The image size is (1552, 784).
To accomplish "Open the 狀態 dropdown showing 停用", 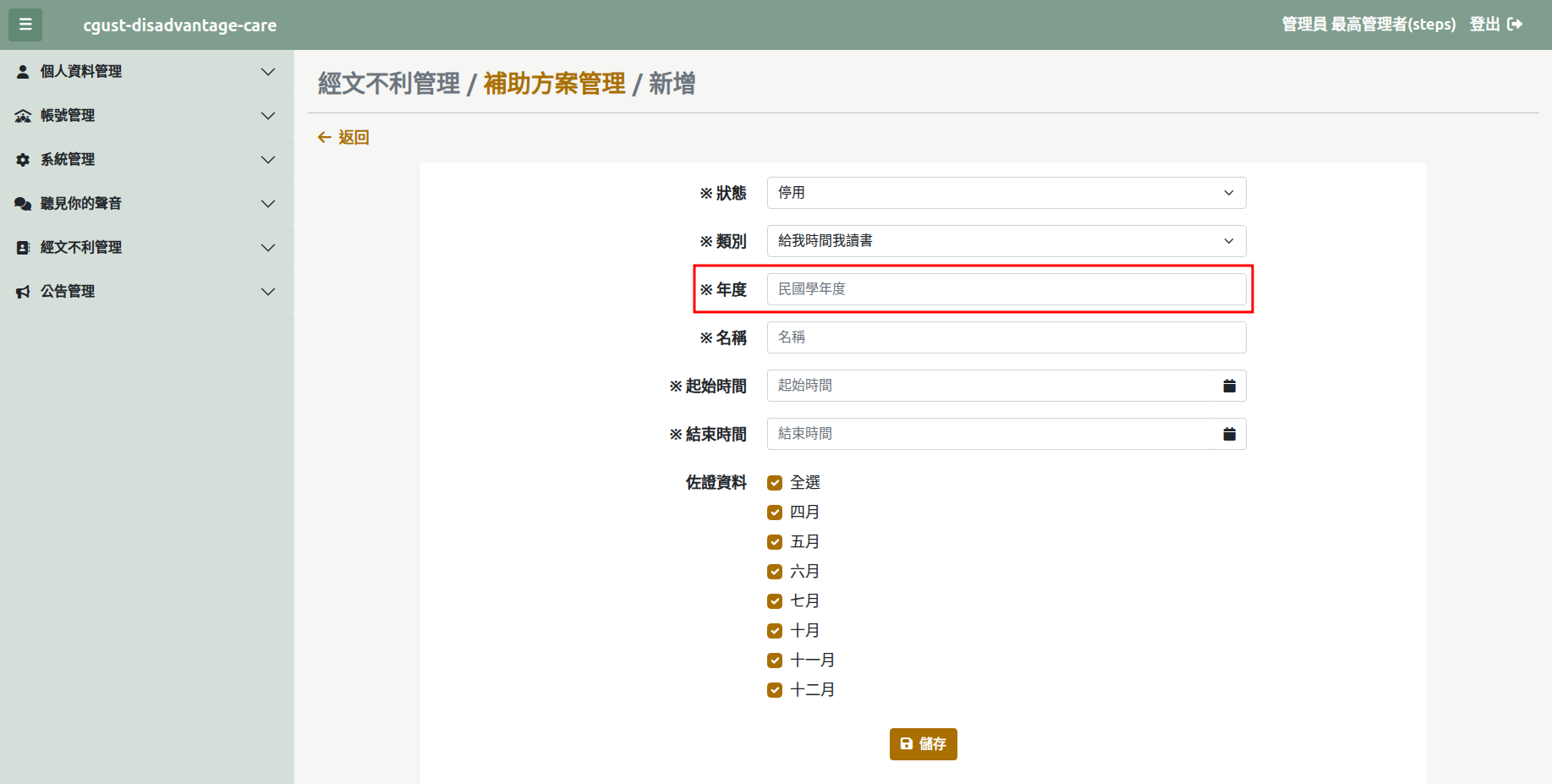I will 1006,193.
